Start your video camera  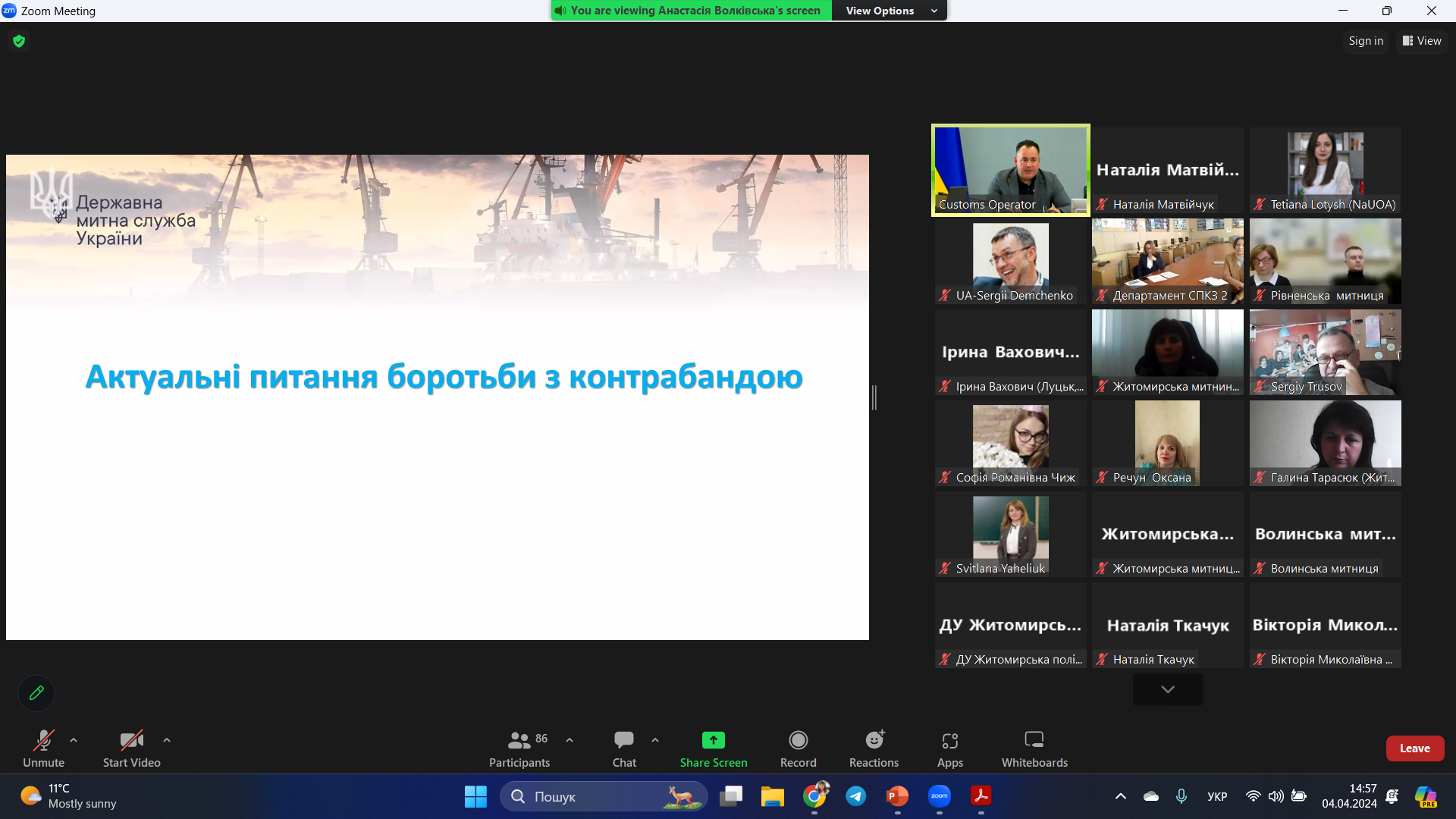tap(130, 747)
